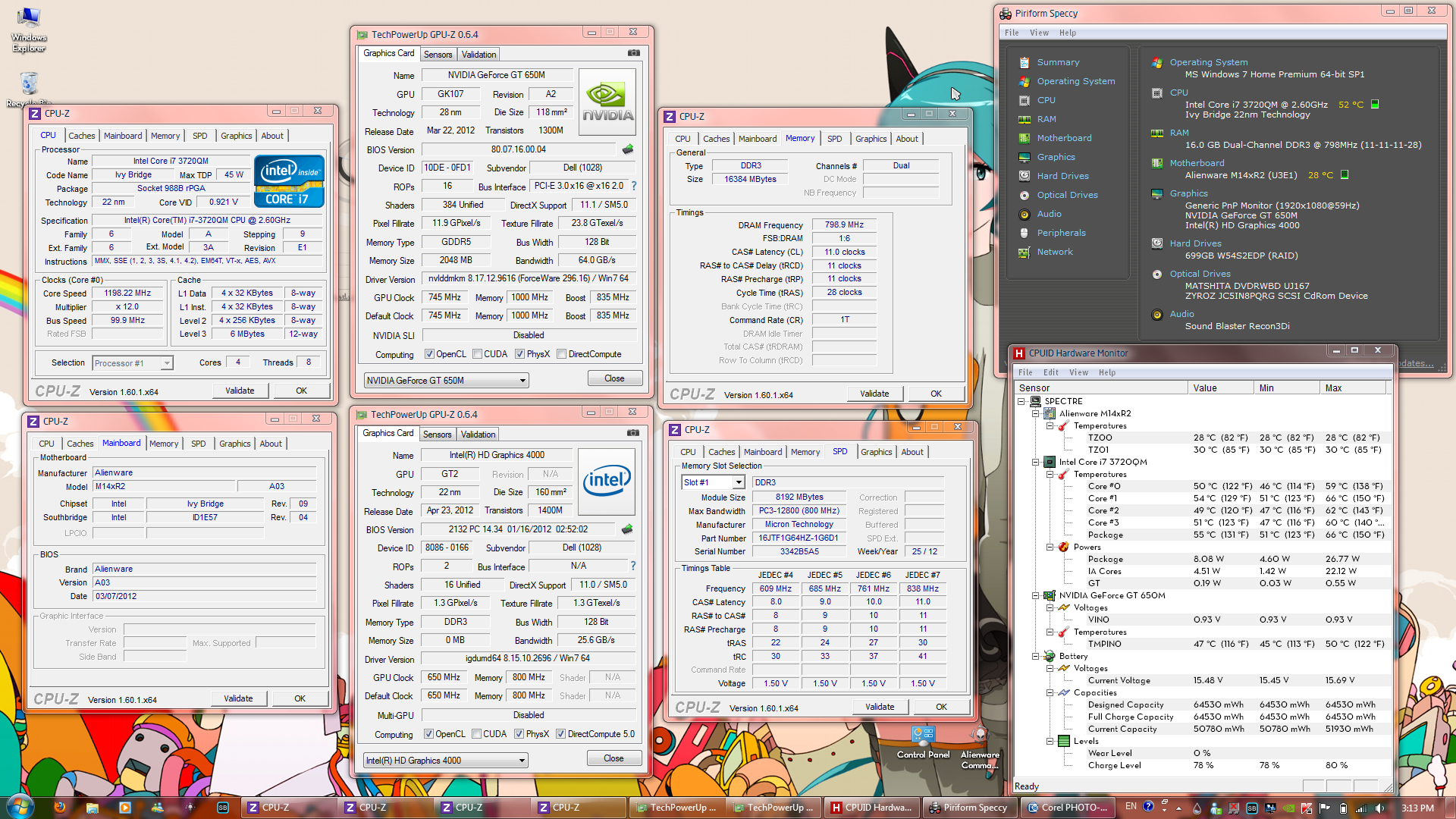Select Graphics section in Speccy sidebar
This screenshot has width=1456, height=819.
(x=1056, y=157)
